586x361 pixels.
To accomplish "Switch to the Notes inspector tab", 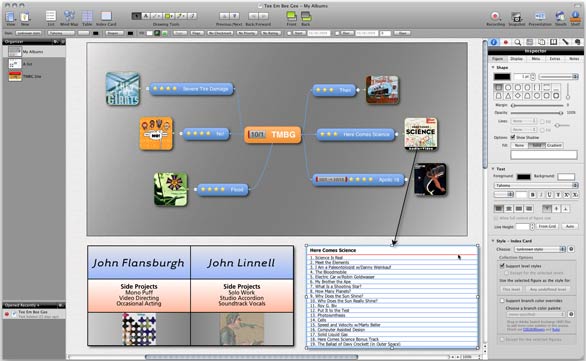I will 574,59.
